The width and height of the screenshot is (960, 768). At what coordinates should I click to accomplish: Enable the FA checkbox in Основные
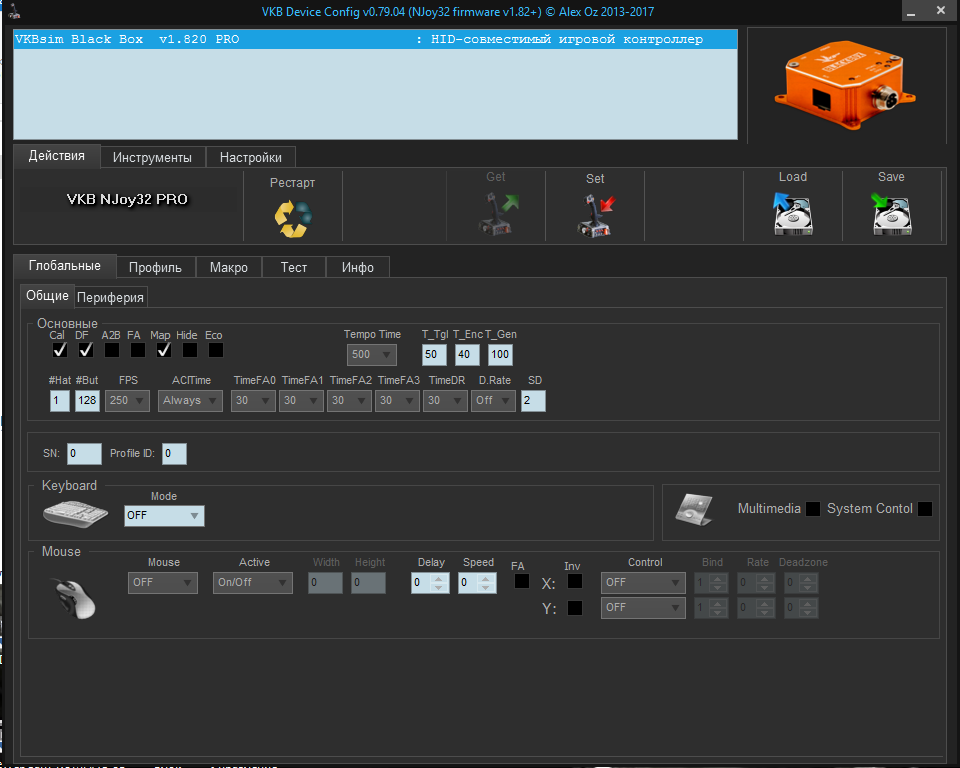click(138, 350)
